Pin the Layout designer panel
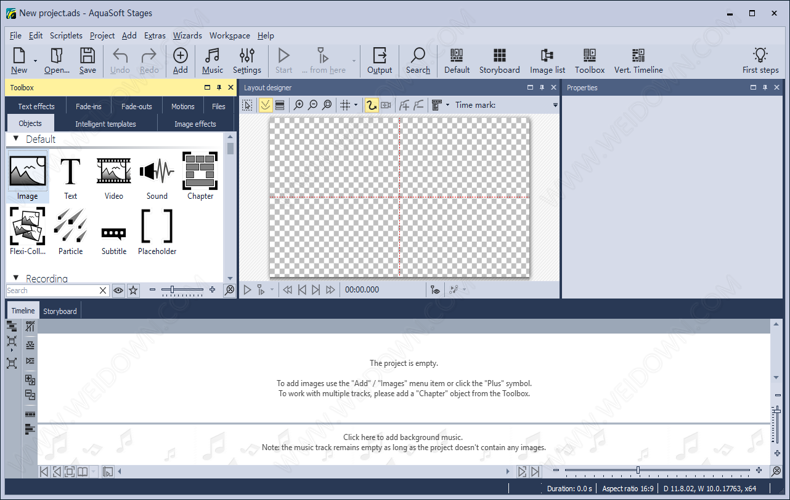This screenshot has height=500, width=790. (x=542, y=87)
